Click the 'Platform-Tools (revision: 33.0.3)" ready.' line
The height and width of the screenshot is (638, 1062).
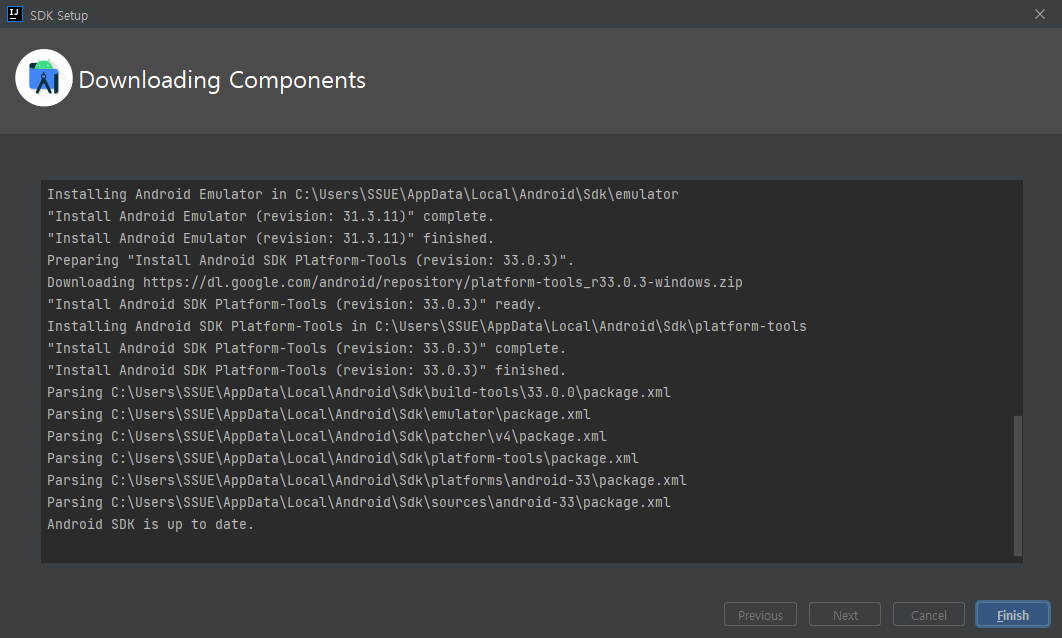coord(295,304)
